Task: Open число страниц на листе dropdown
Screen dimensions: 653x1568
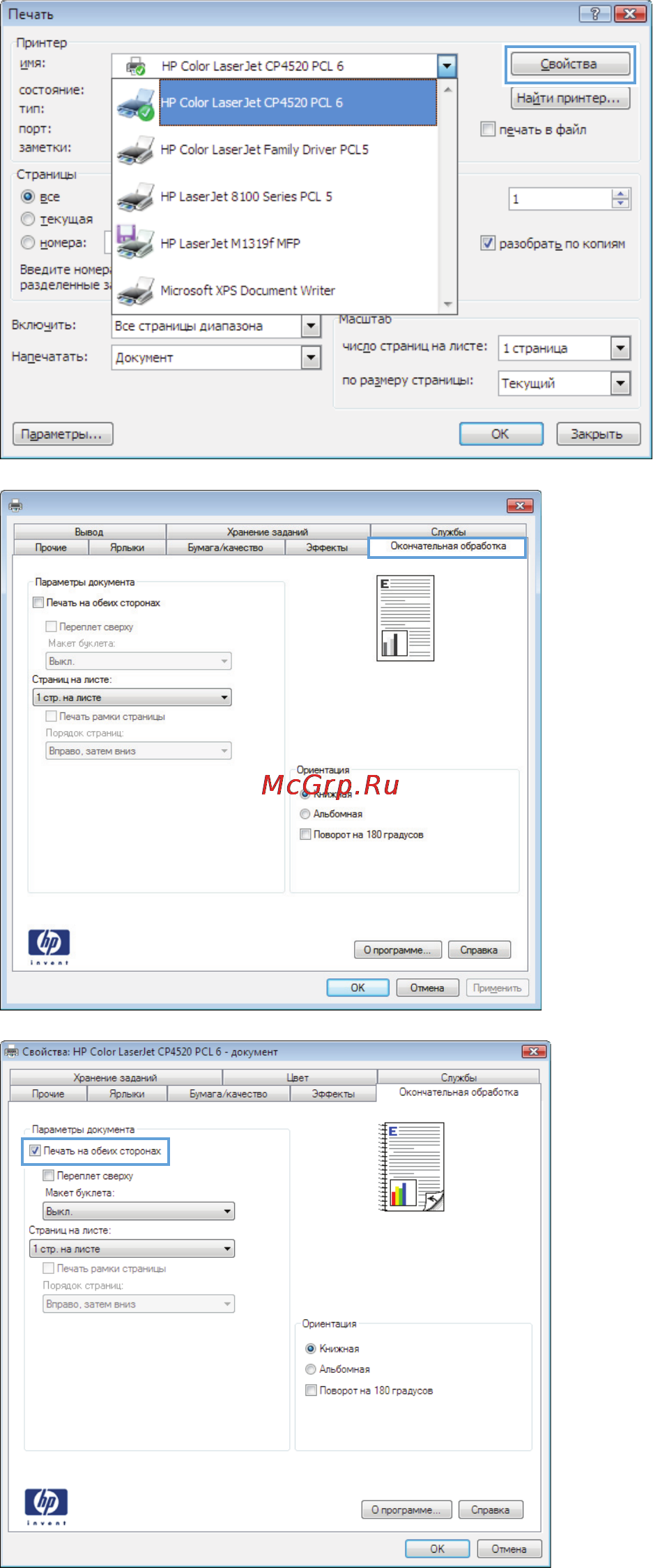Action: pos(620,348)
